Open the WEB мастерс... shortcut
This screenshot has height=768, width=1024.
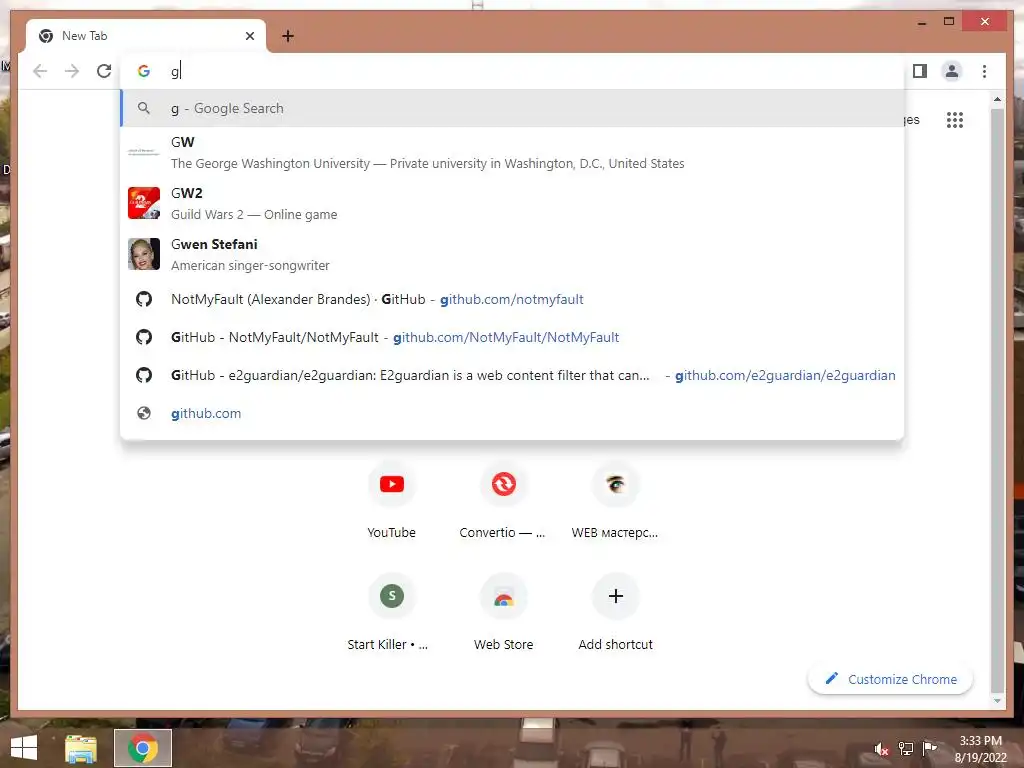pos(615,502)
